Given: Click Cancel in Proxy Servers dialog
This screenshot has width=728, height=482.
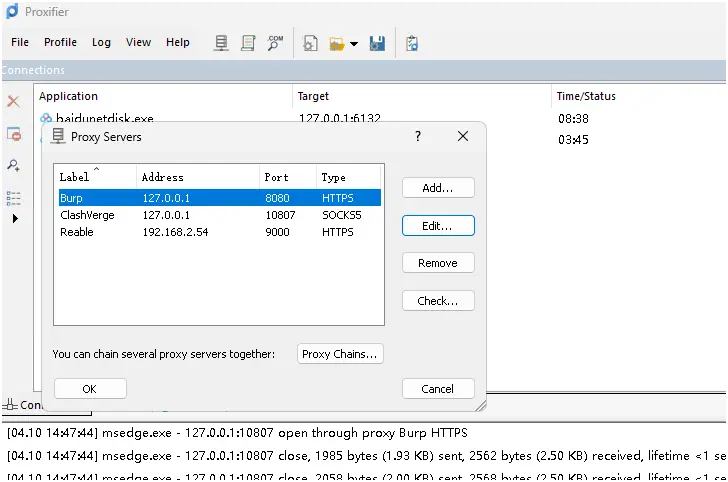Looking at the screenshot, I should (x=438, y=389).
